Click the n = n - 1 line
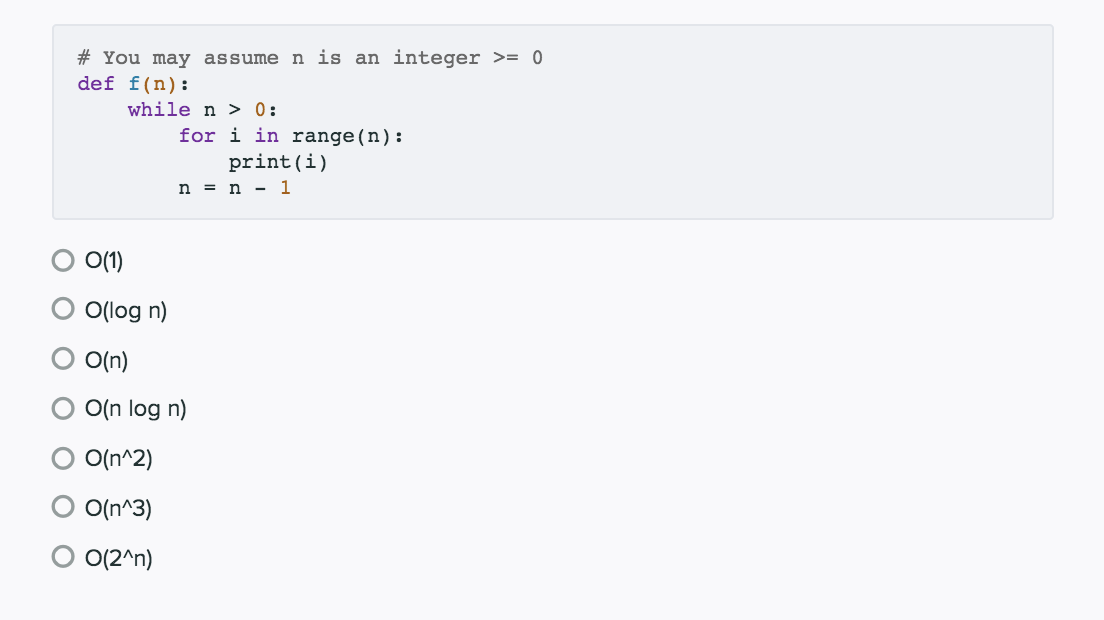Screen dimensions: 1104x620 point(235,187)
